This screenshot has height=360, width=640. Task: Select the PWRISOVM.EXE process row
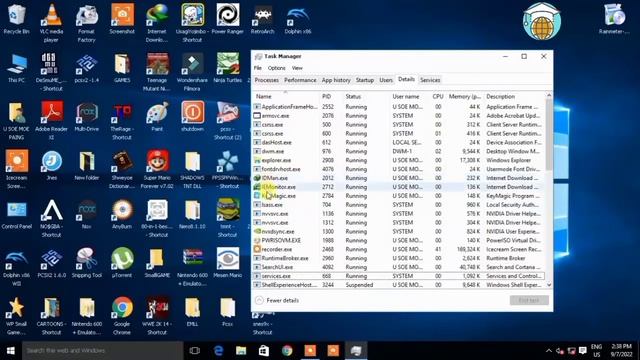click(399, 240)
